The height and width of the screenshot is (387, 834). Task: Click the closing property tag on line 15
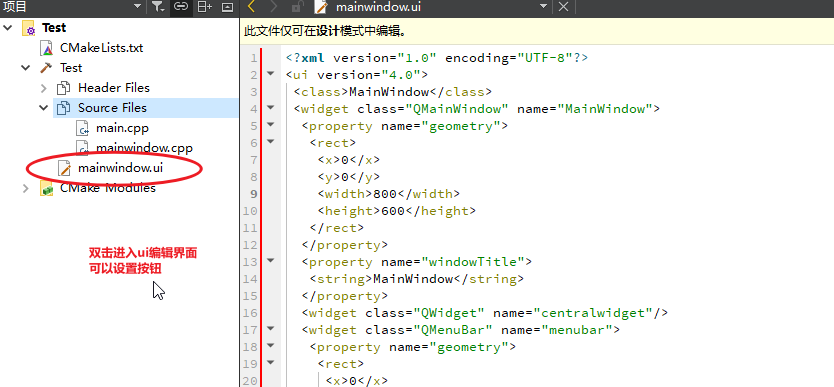point(345,296)
